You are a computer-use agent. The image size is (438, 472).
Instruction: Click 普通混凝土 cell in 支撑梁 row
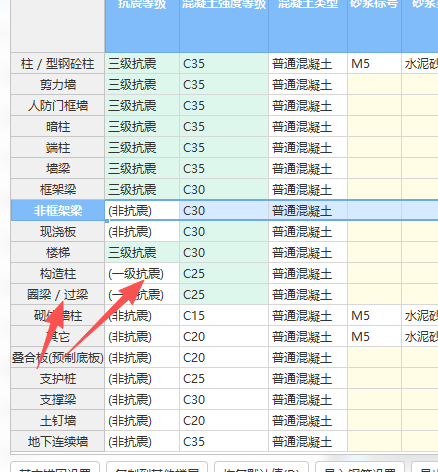tap(308, 399)
